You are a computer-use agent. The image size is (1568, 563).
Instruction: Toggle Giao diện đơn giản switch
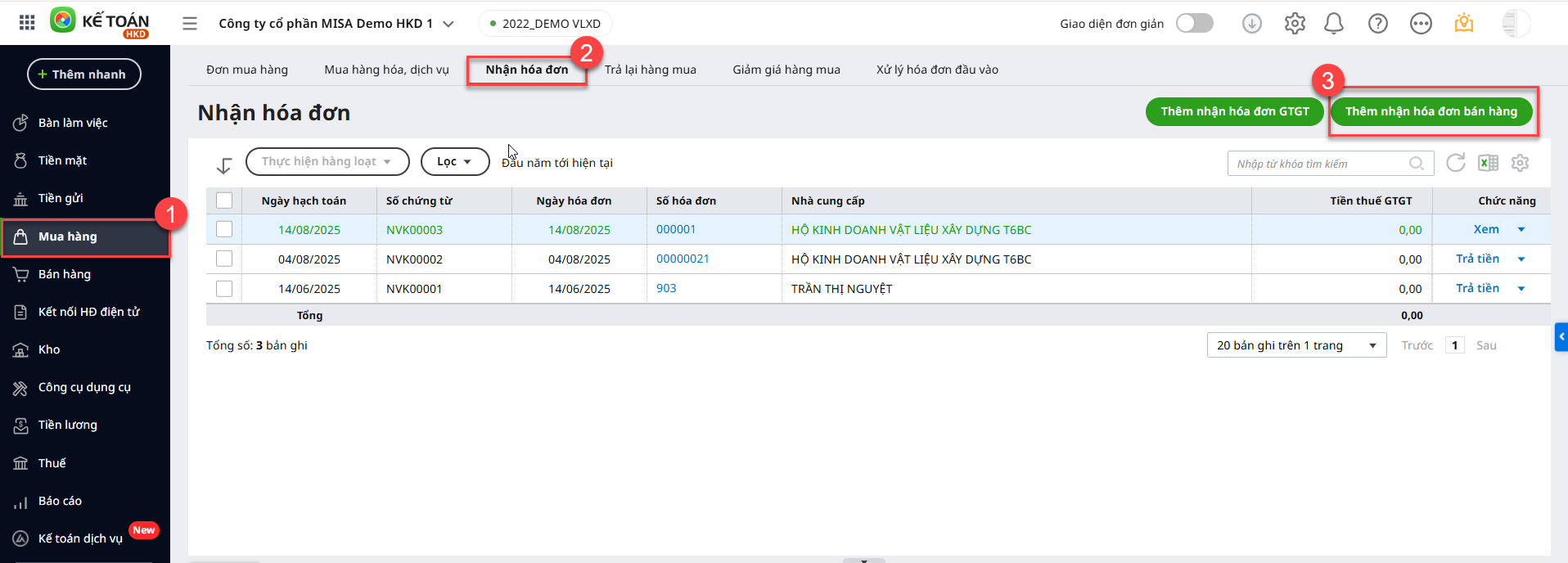coord(1194,23)
